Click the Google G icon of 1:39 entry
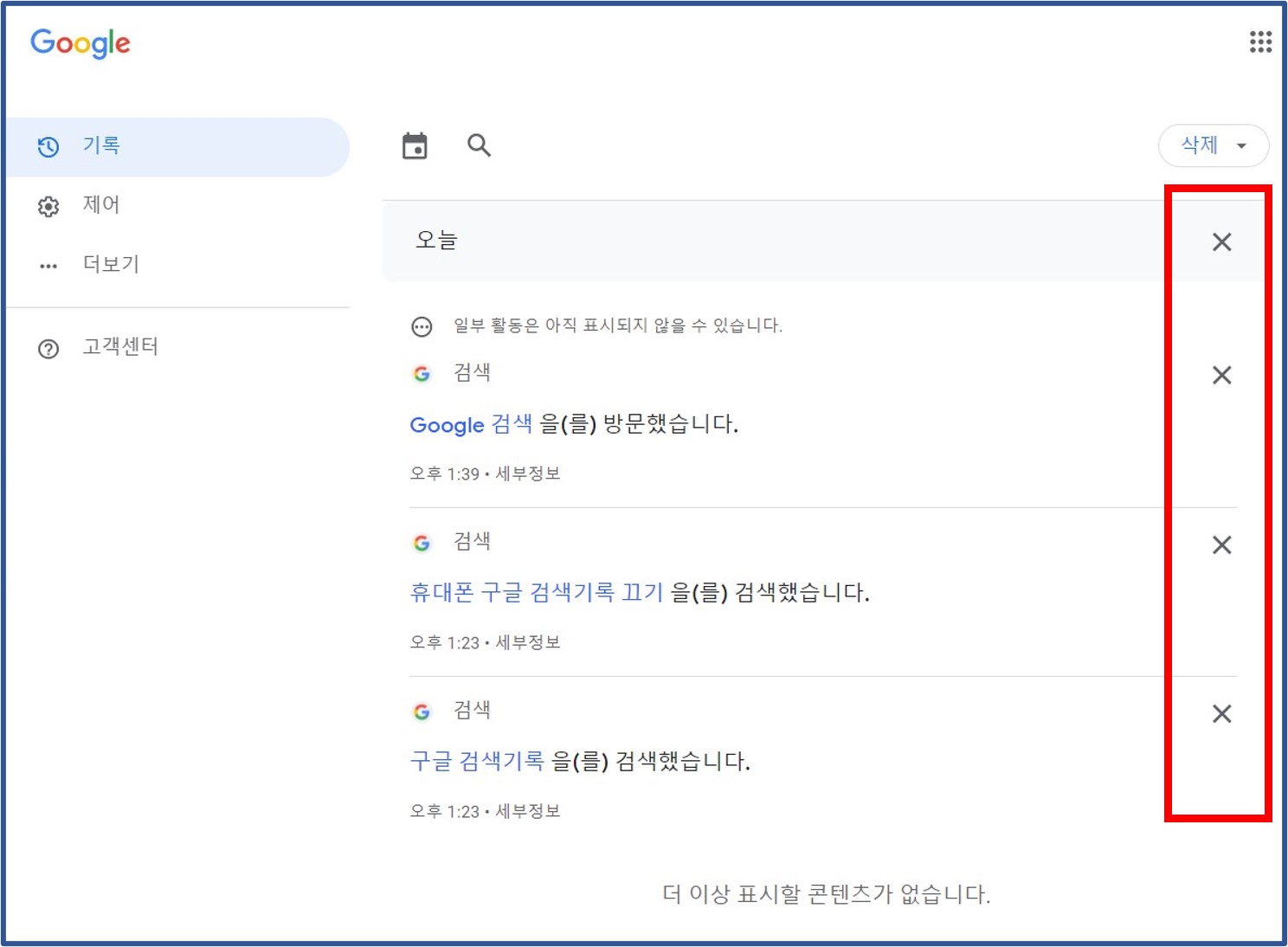 [422, 374]
